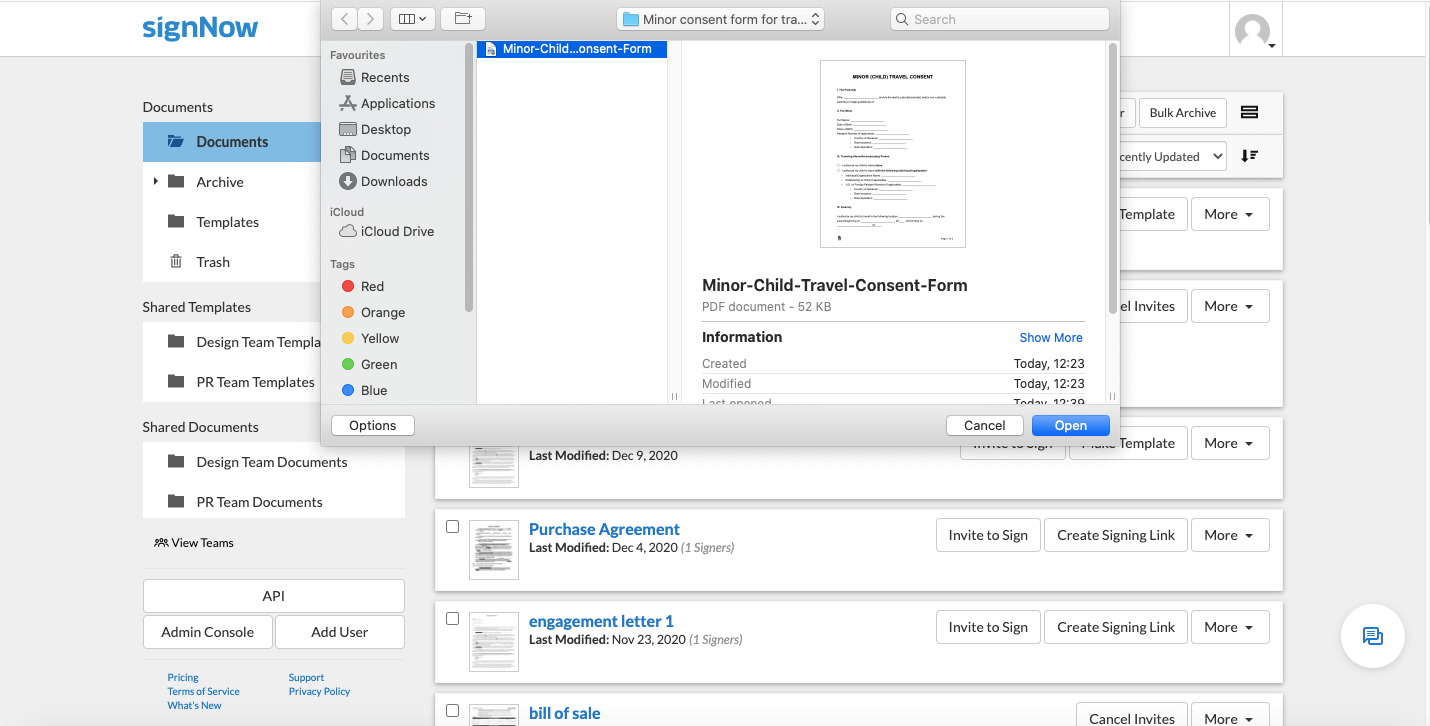Open the Terms of Service link
The image size is (1430, 726).
pyautogui.click(x=204, y=691)
